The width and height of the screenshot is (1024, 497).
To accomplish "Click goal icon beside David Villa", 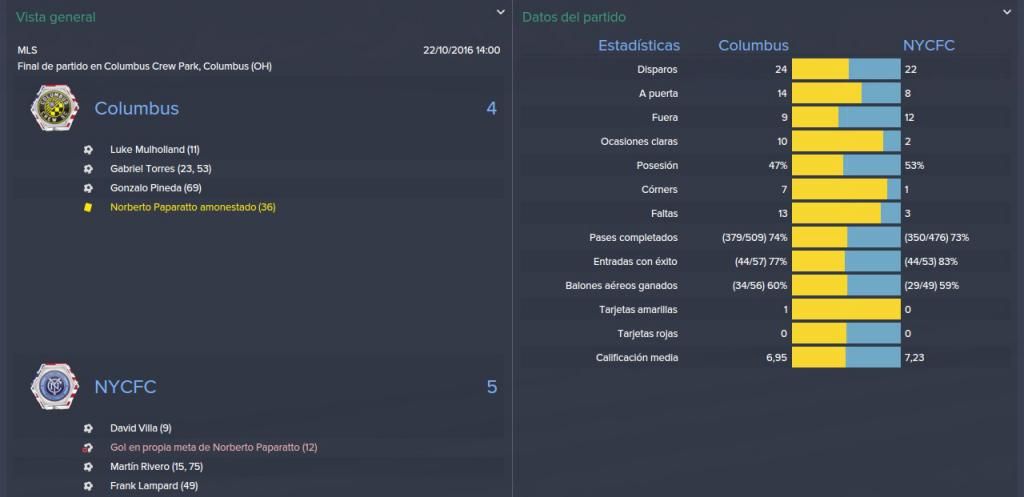I will [x=88, y=428].
